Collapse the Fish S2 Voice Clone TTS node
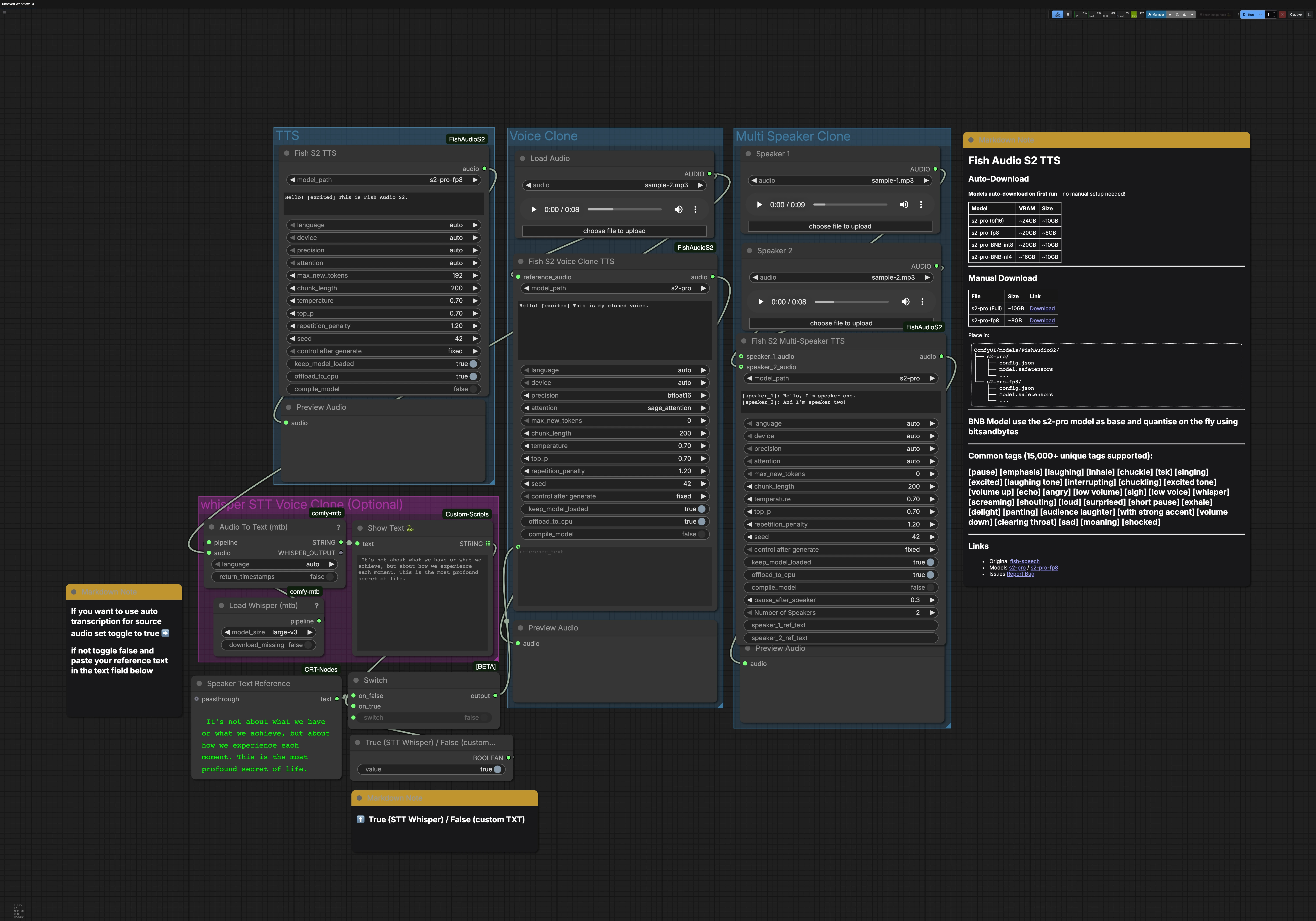The height and width of the screenshot is (921, 1316). (x=521, y=261)
